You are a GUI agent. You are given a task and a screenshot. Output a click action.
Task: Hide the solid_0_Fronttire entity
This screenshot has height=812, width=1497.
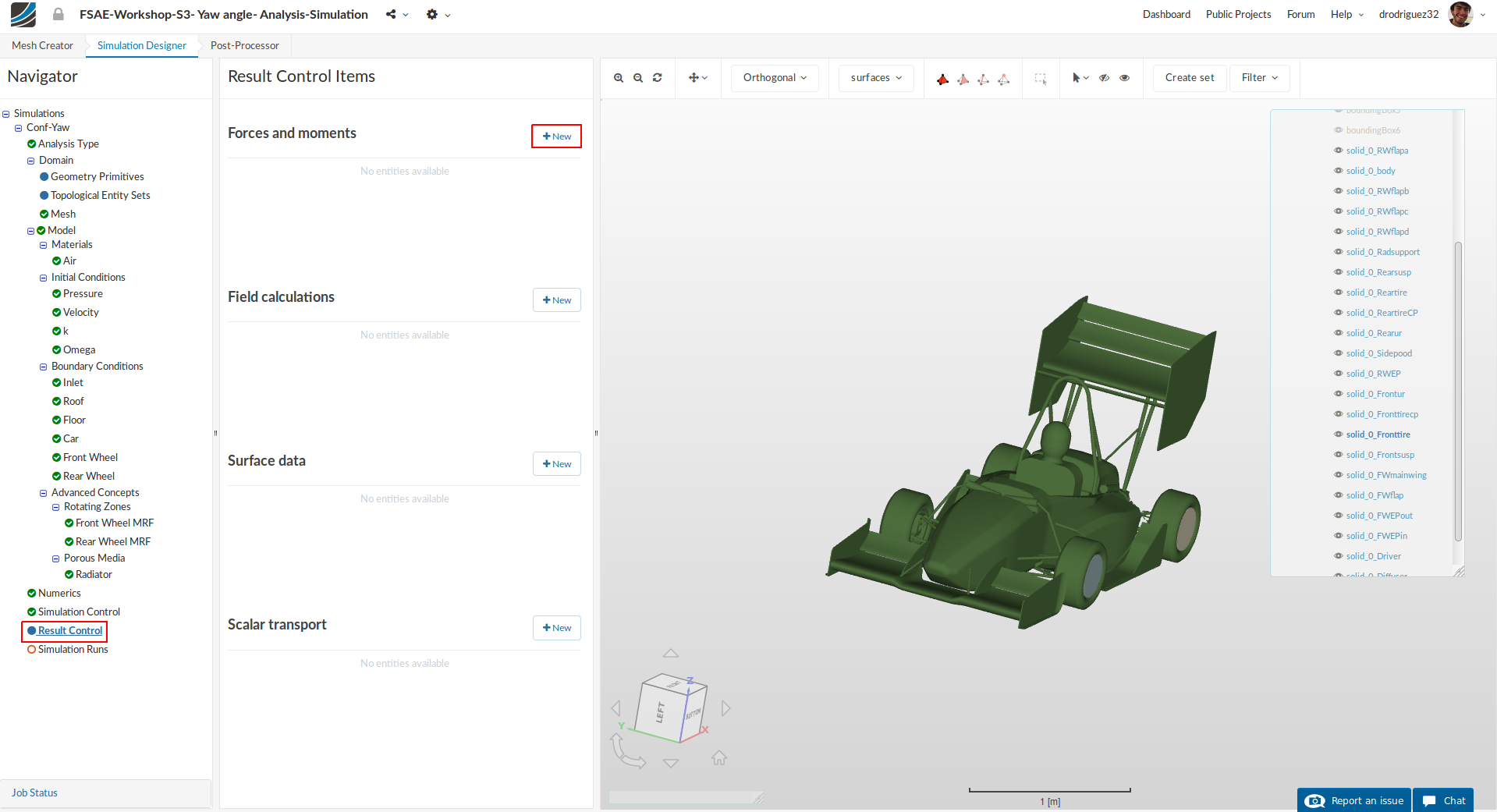coord(1339,434)
